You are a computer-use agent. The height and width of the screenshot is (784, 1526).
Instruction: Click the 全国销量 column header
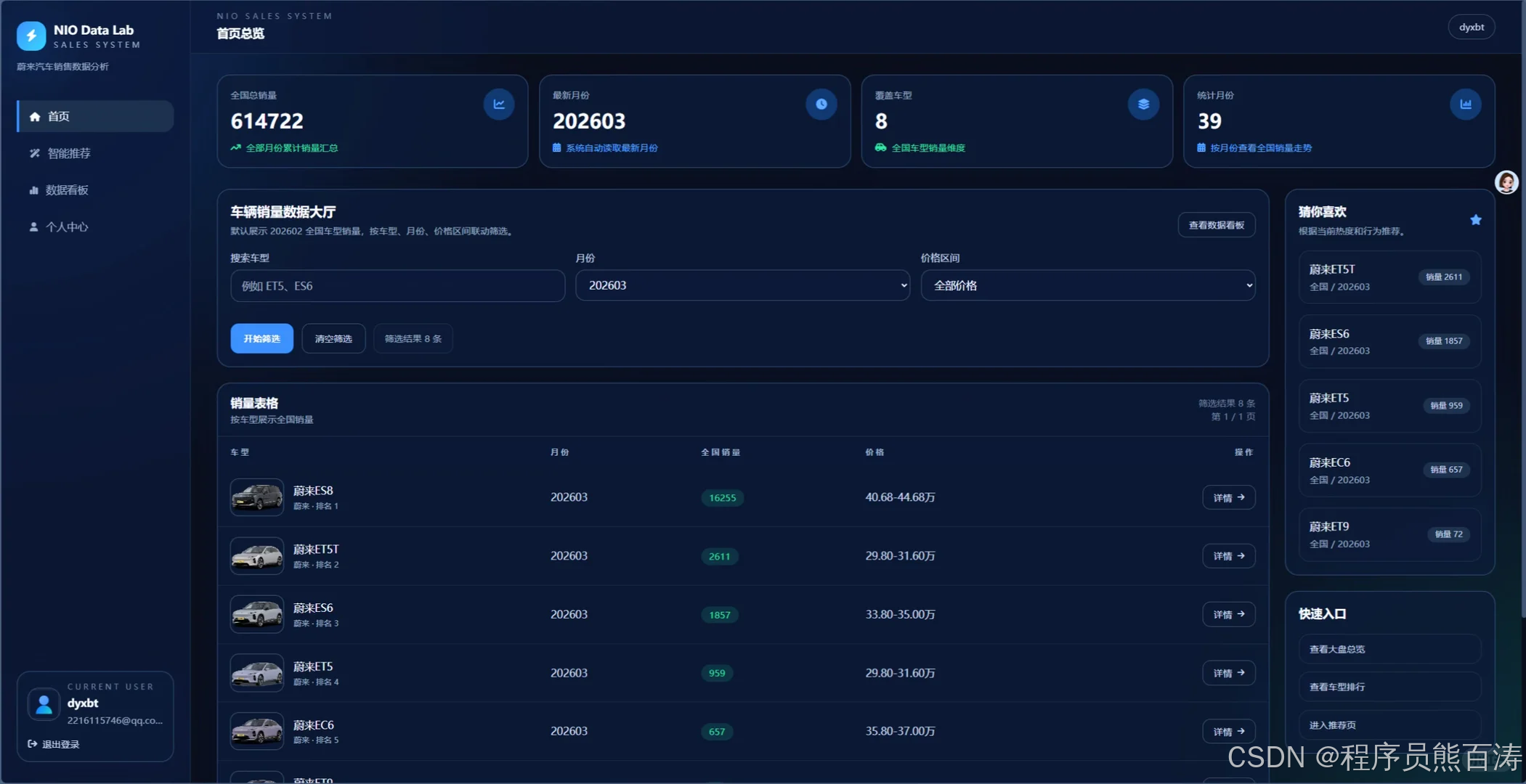click(x=720, y=452)
